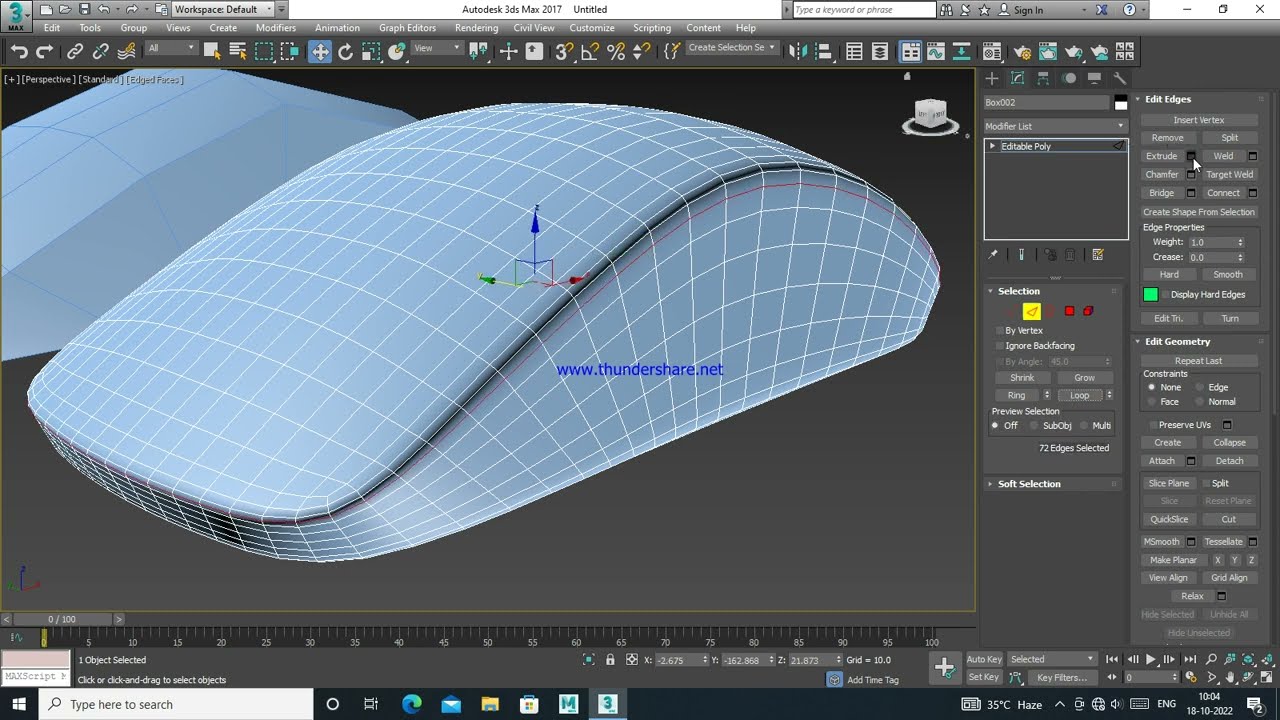
Task: Click the Box002 object name field
Action: (x=1046, y=103)
